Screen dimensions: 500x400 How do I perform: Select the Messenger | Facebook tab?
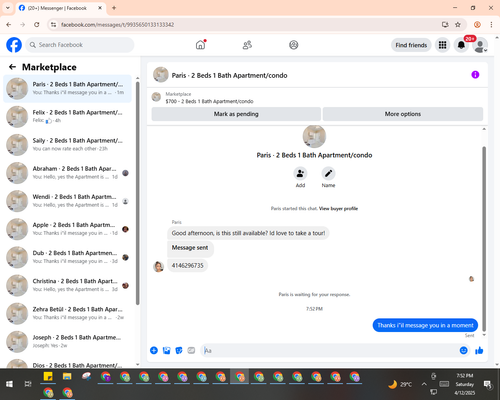60,8
